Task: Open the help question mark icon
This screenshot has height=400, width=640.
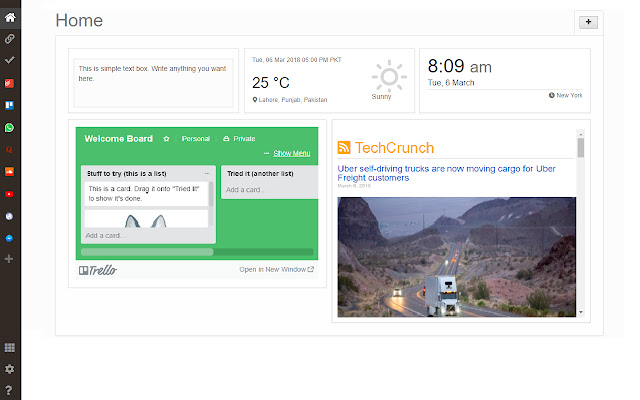Action: (9, 390)
